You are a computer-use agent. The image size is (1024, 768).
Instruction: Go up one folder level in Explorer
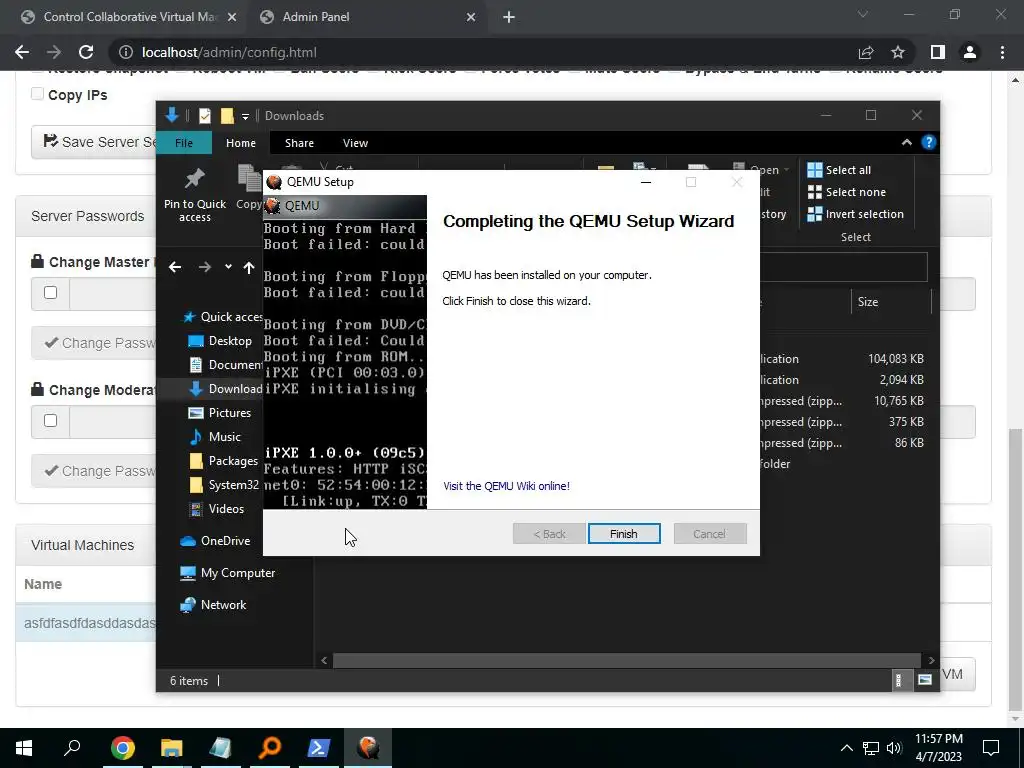click(x=249, y=267)
